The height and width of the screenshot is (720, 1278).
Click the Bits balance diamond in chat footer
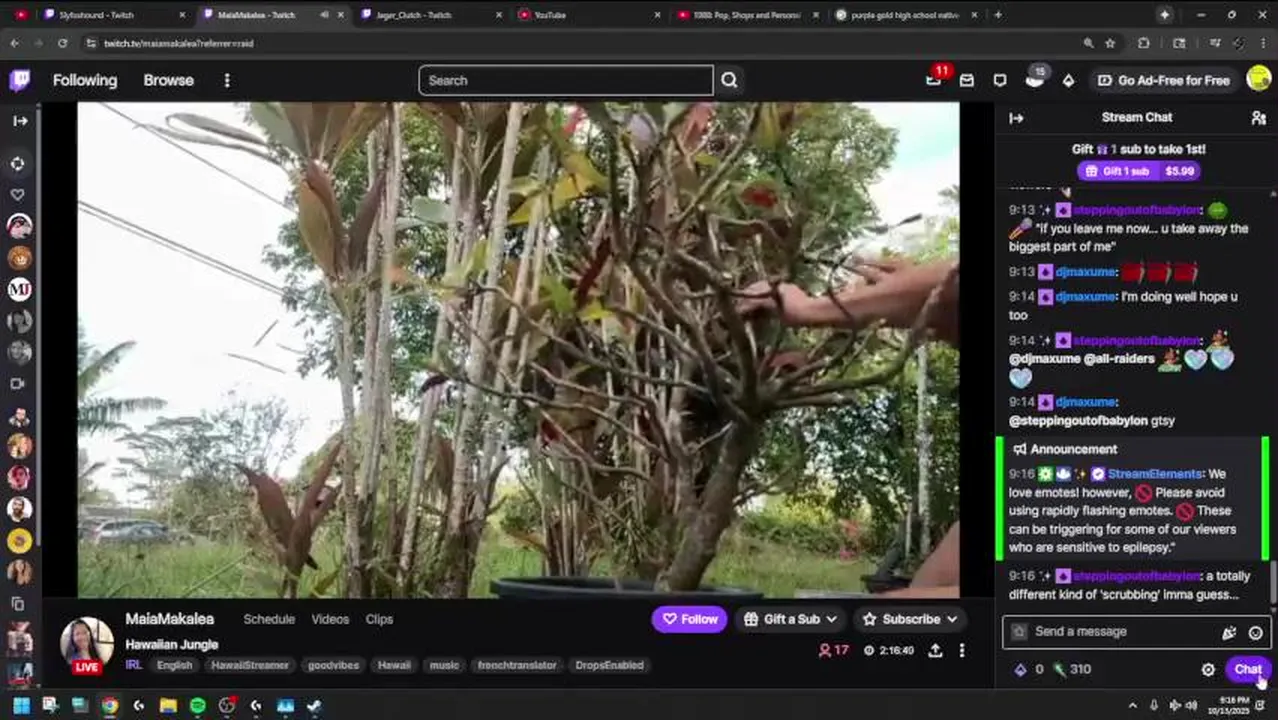(1020, 669)
